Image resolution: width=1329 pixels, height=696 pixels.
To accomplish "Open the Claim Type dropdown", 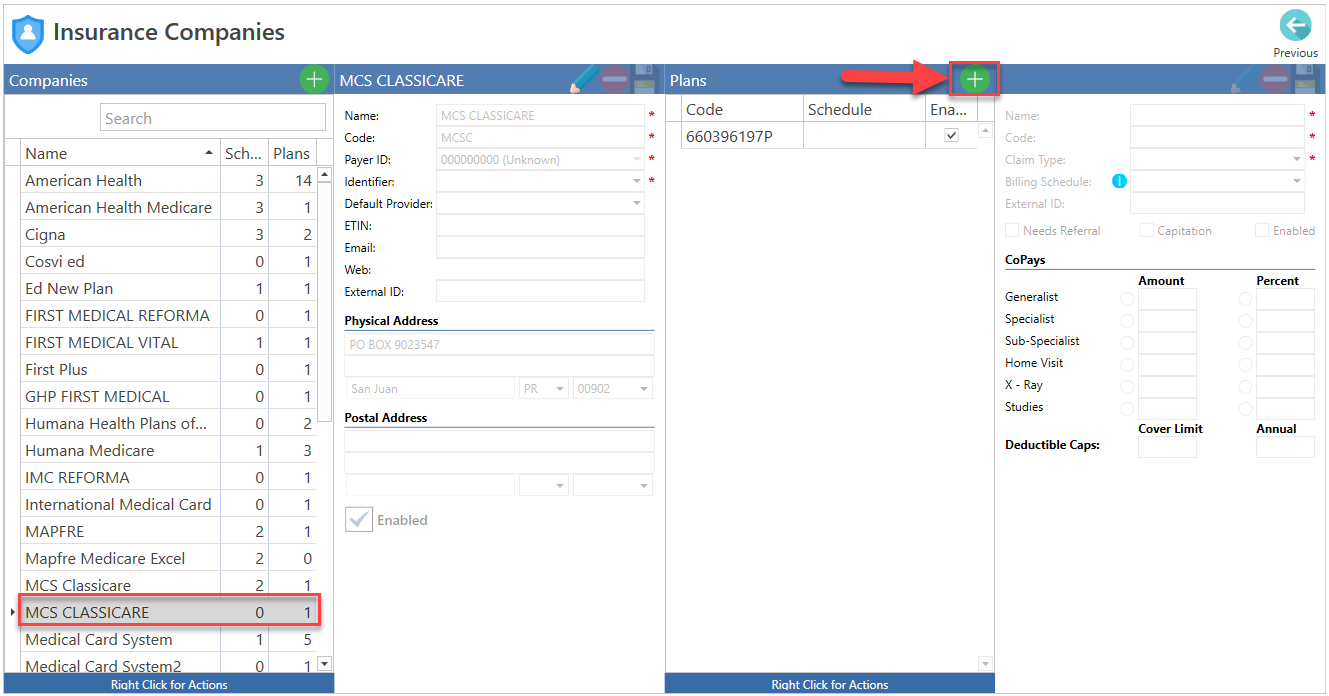I will point(1296,159).
